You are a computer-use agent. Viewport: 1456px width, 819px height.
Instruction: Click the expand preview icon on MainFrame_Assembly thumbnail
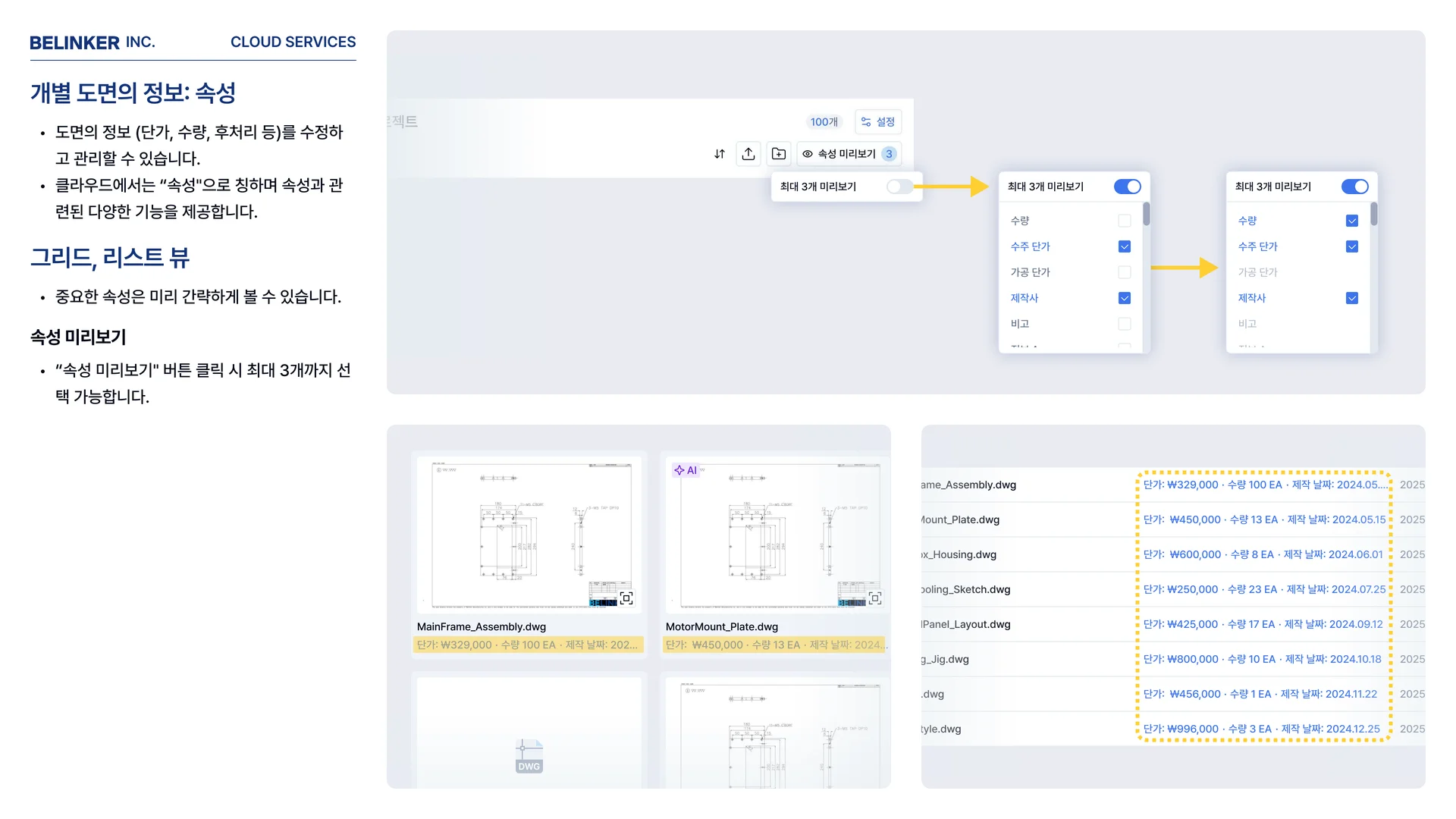tap(626, 598)
